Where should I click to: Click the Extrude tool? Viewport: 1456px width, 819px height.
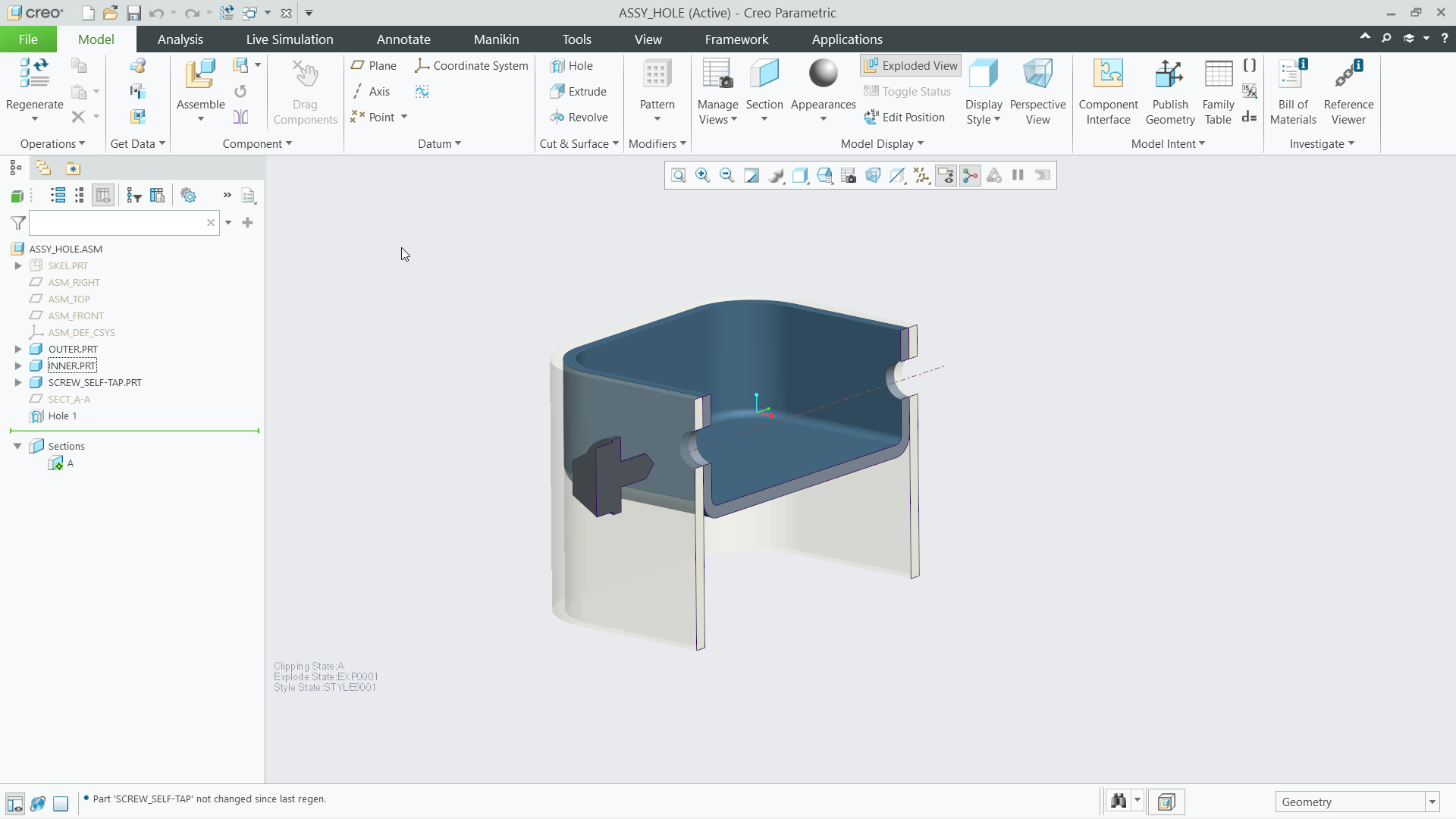pos(578,92)
